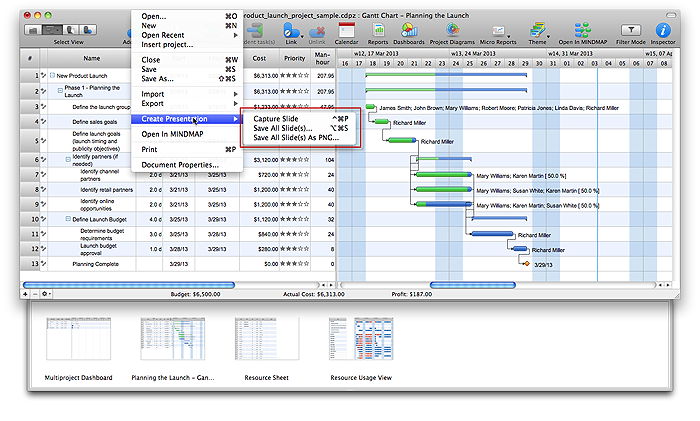The height and width of the screenshot is (421, 700).
Task: Open Reports from the toolbar
Action: click(x=378, y=30)
